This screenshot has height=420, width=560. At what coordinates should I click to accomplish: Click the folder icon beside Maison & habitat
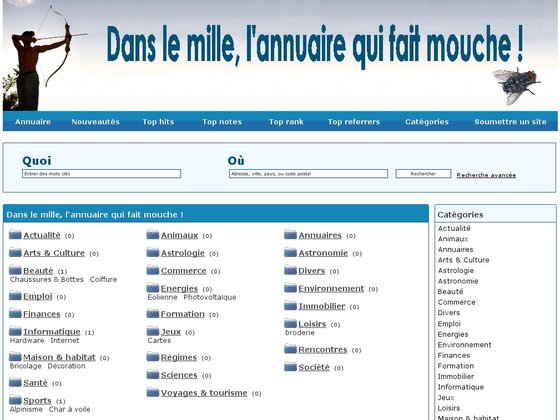[15, 357]
